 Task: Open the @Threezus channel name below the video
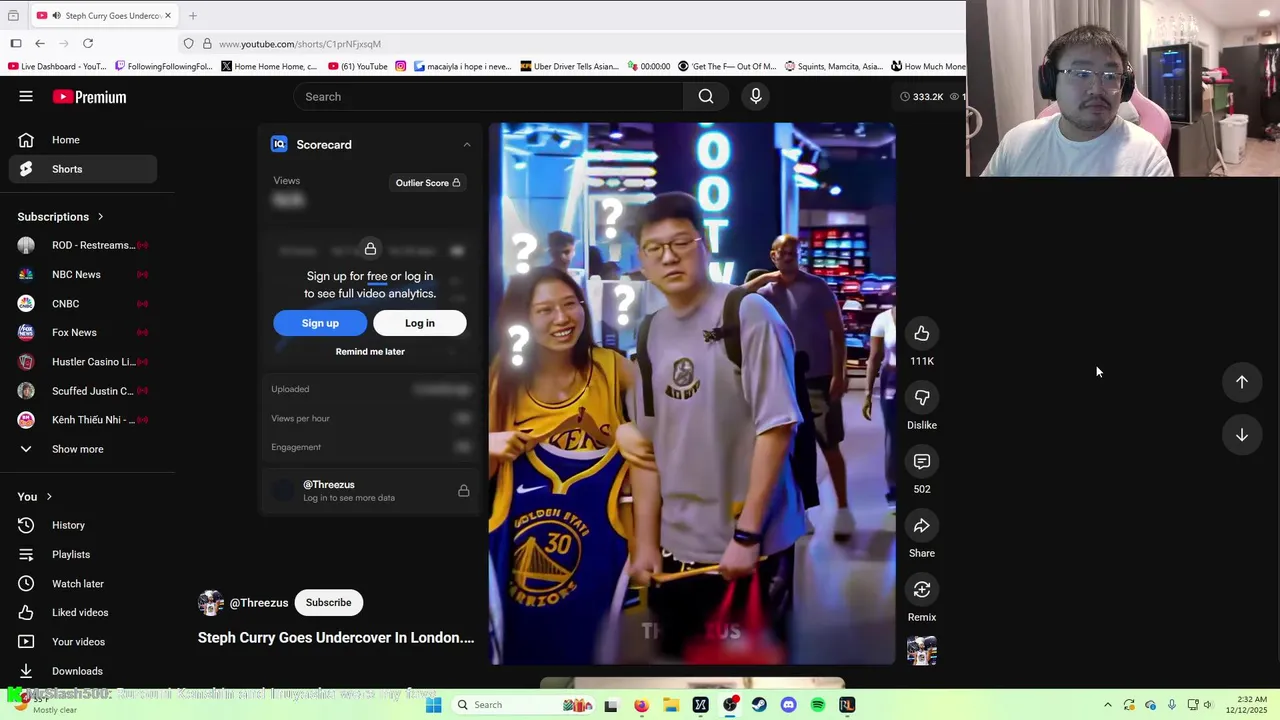tap(259, 603)
